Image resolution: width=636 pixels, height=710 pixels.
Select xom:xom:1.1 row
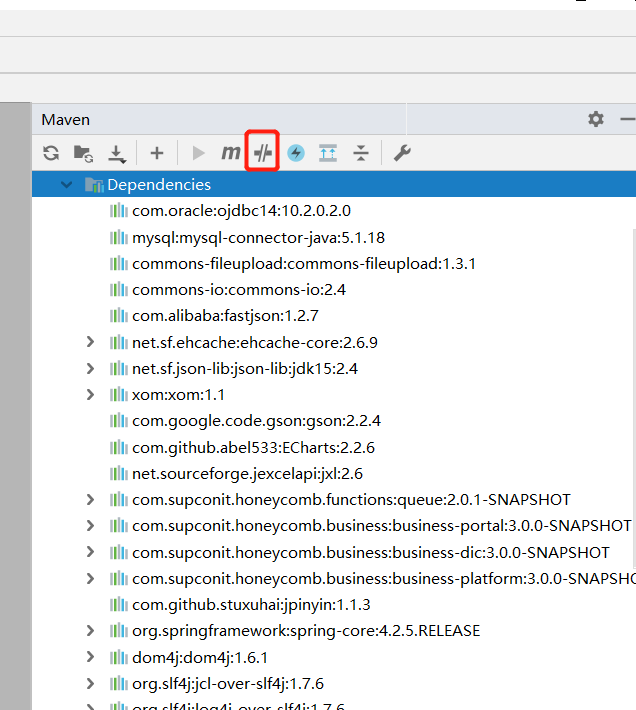(178, 395)
